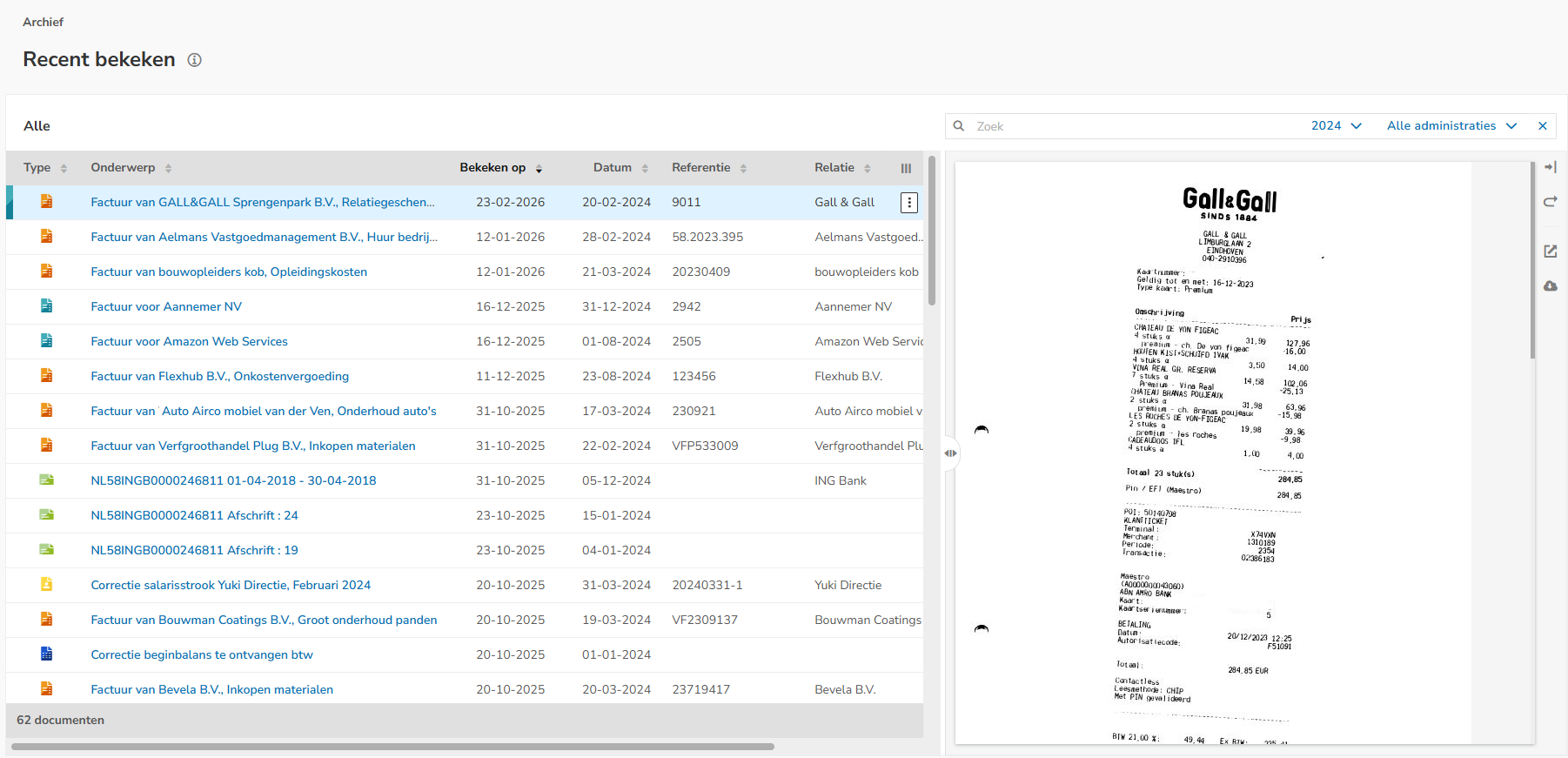1568x758 pixels.
Task: Sort the table by Relatie column
Action: tap(842, 168)
